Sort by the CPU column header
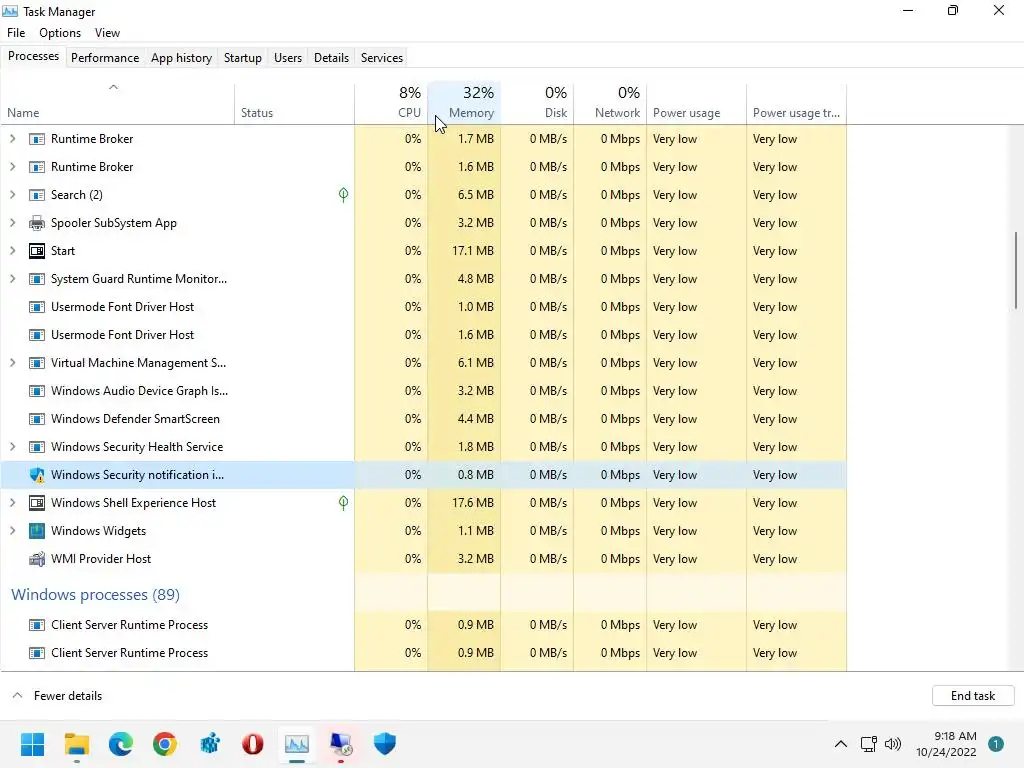 tap(391, 103)
